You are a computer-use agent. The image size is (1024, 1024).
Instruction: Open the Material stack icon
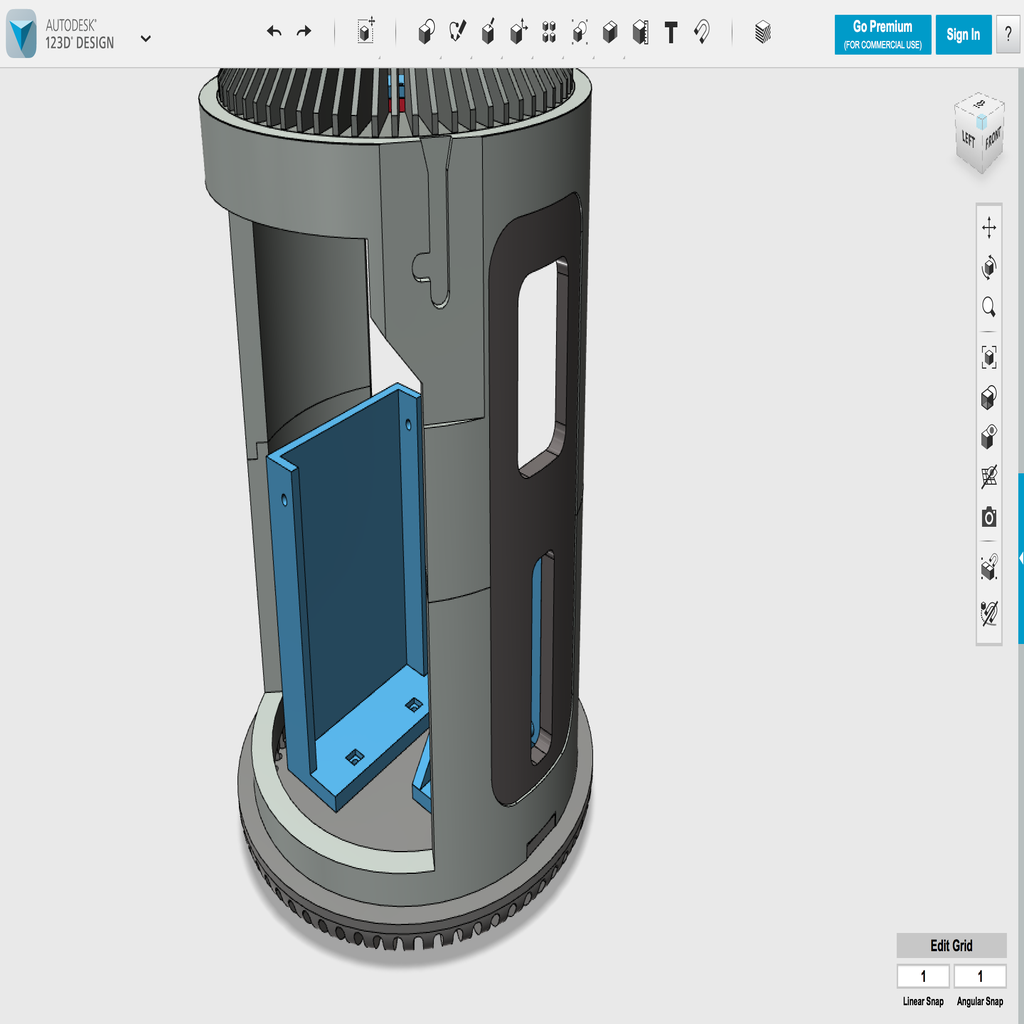tap(763, 33)
